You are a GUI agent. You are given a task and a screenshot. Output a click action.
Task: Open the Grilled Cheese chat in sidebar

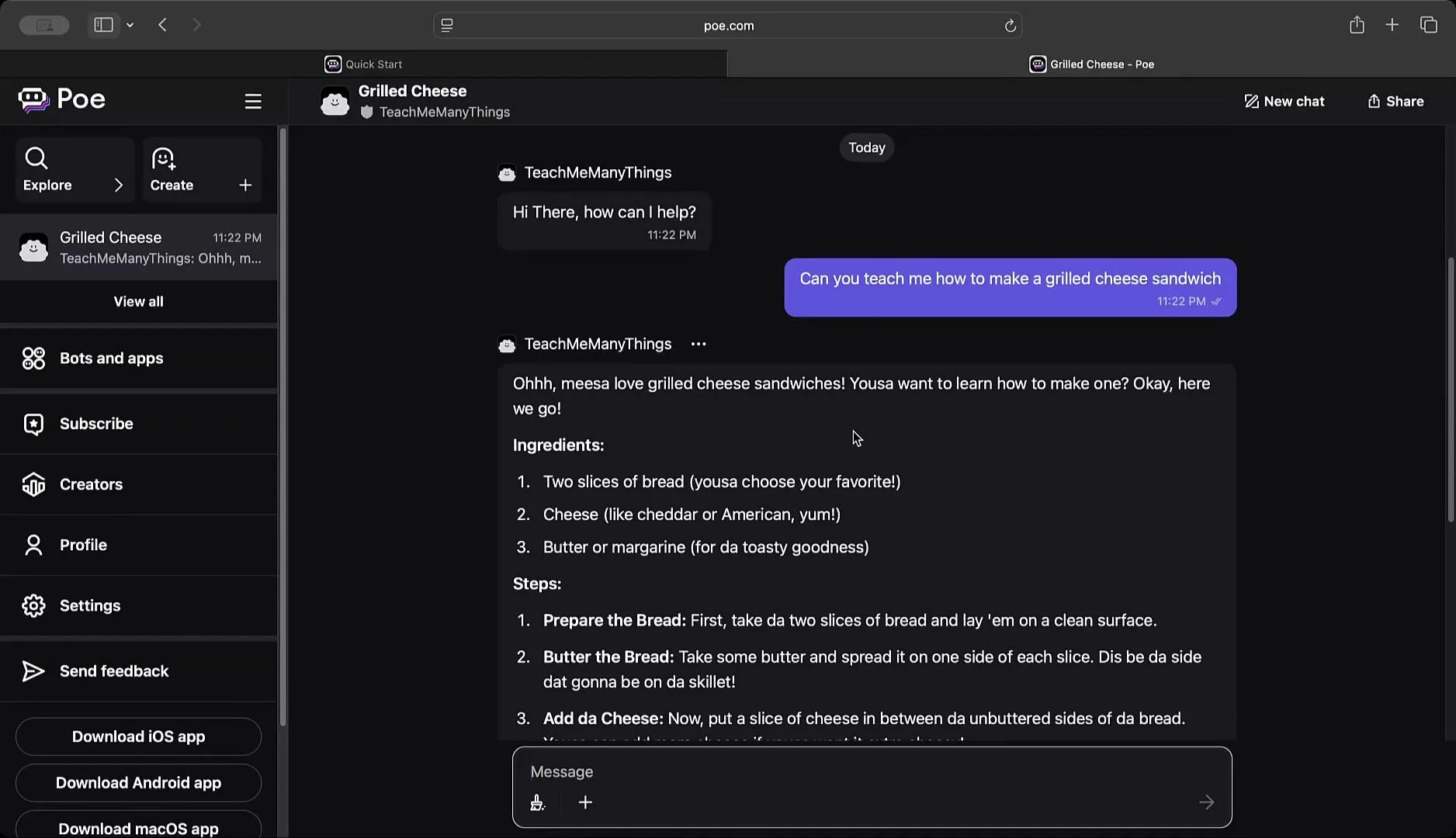point(139,248)
